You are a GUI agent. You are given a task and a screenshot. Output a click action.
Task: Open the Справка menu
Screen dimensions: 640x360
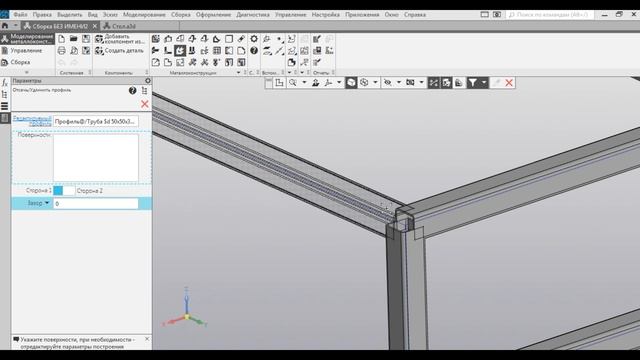coord(415,14)
